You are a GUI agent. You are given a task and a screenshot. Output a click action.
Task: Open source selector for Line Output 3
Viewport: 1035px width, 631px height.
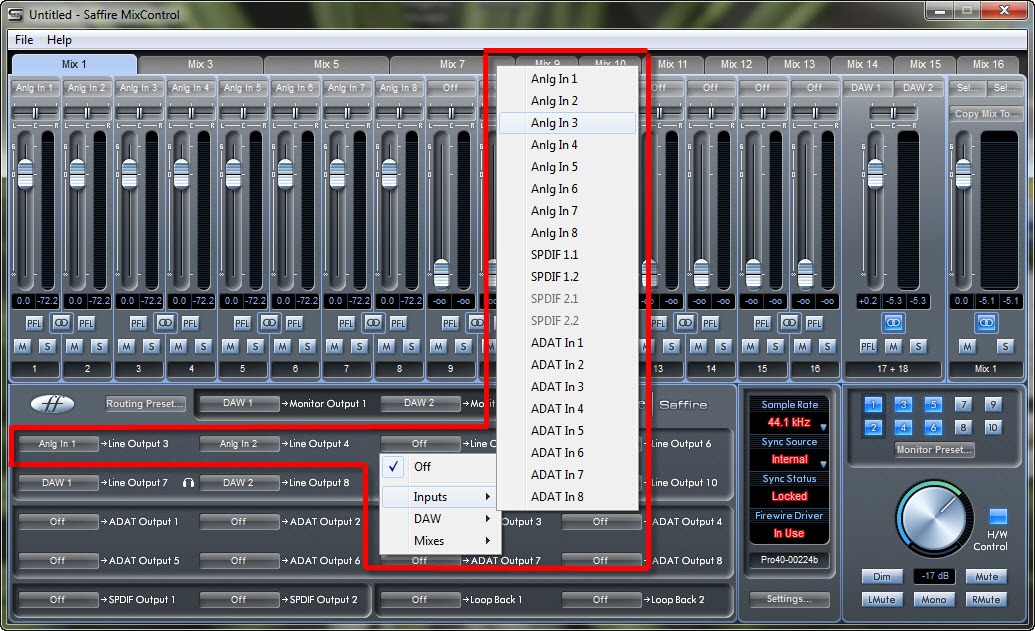[x=58, y=444]
